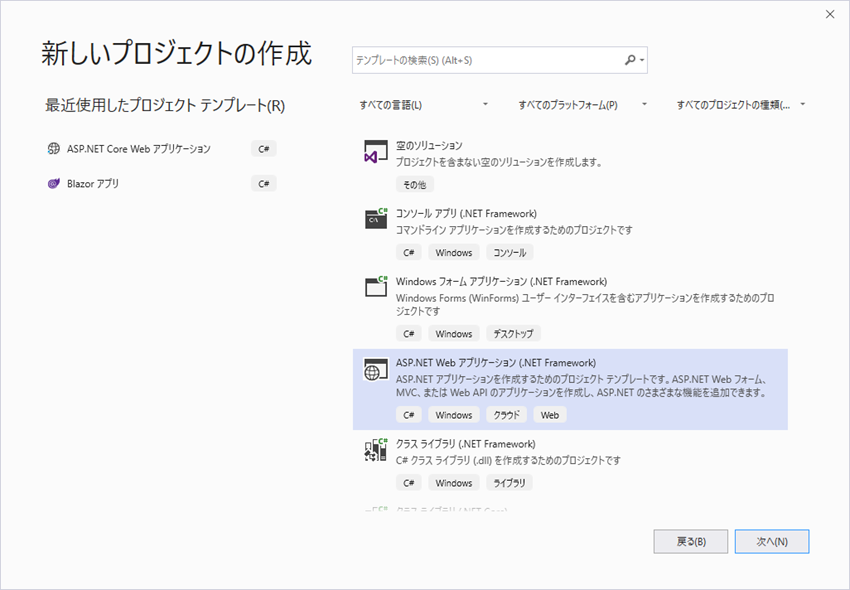850x590 pixels.
Task: Click the コンソール アプリ console icon
Action: 376,218
